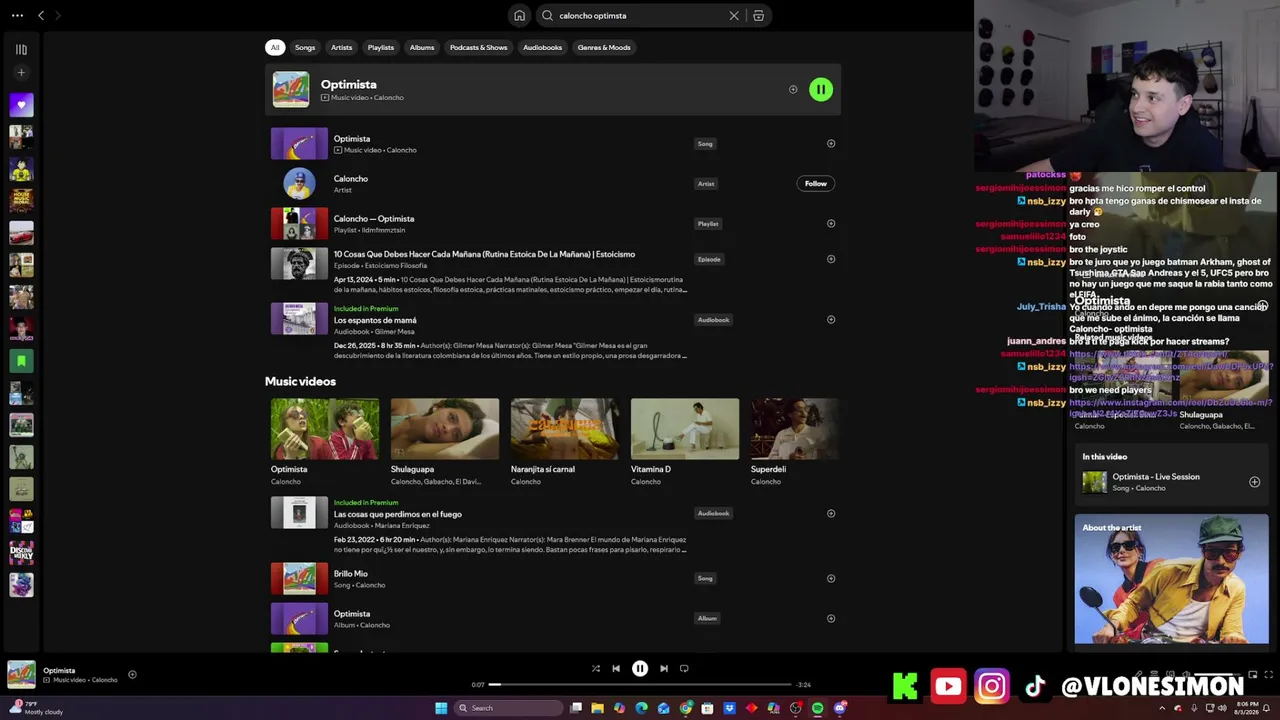1280x720 pixels.
Task: Open the 'Brillo Mío' song title
Action: tap(351, 574)
